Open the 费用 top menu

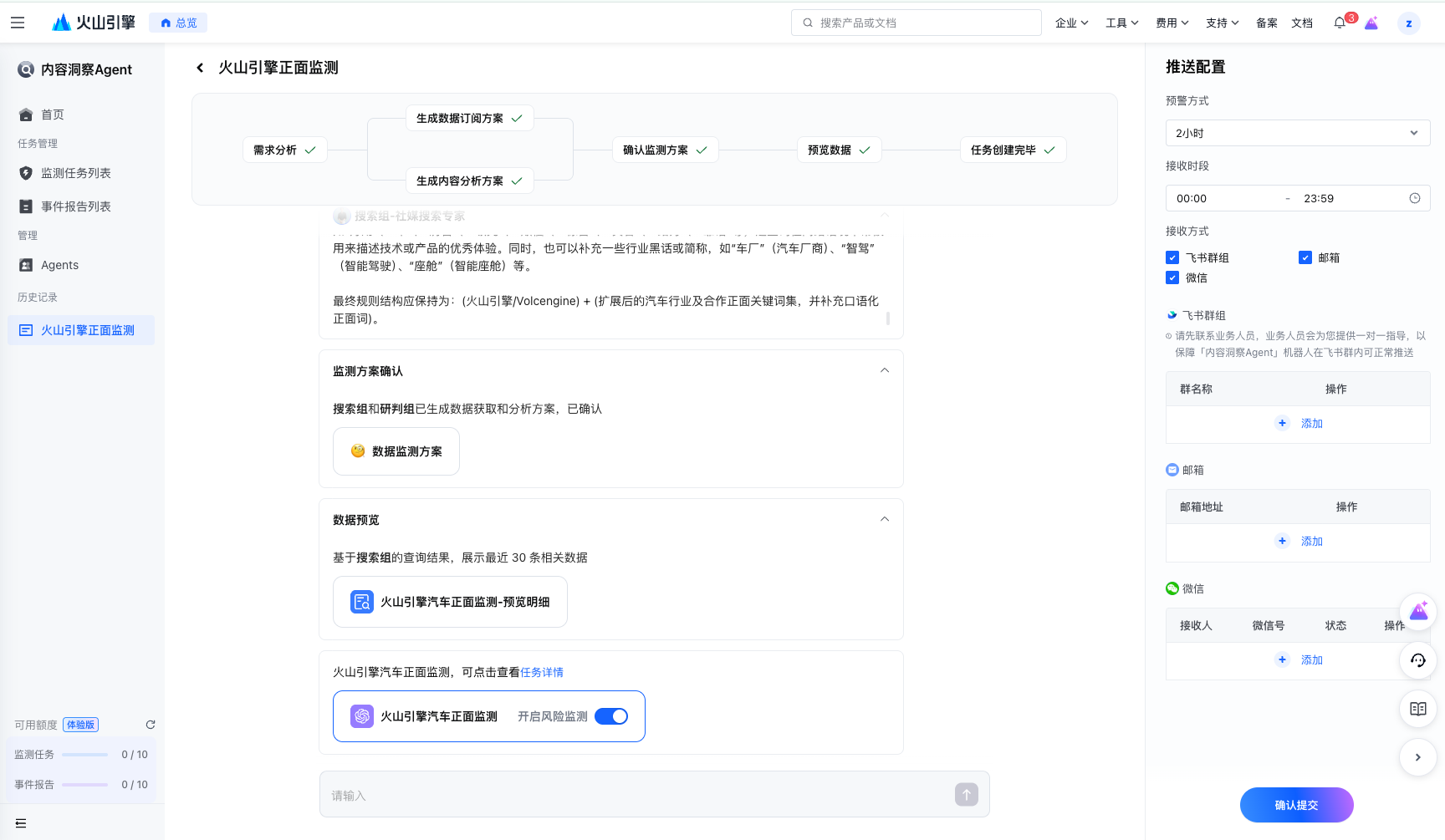pos(1172,23)
